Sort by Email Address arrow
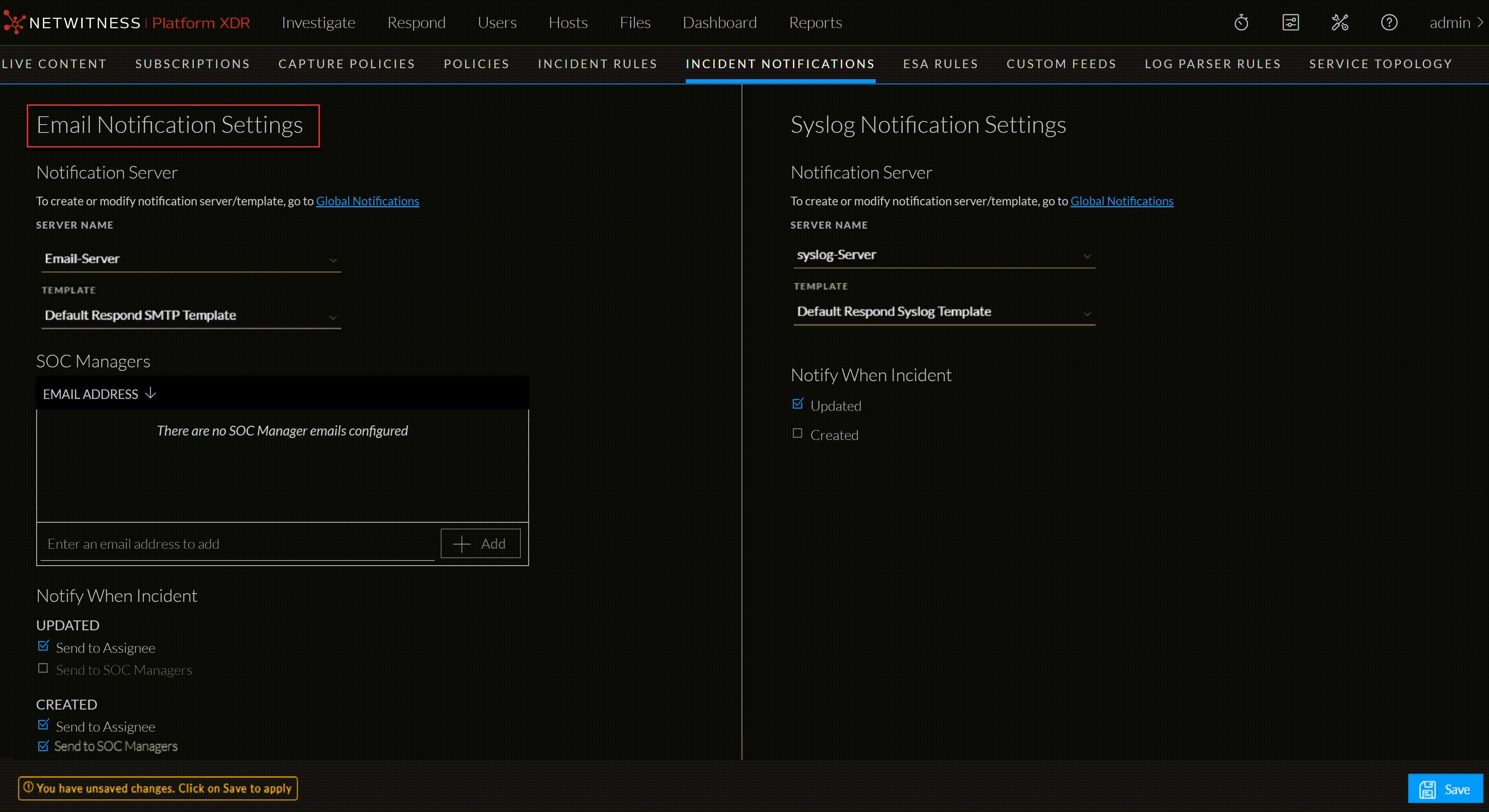Viewport: 1489px width, 812px height. [150, 393]
